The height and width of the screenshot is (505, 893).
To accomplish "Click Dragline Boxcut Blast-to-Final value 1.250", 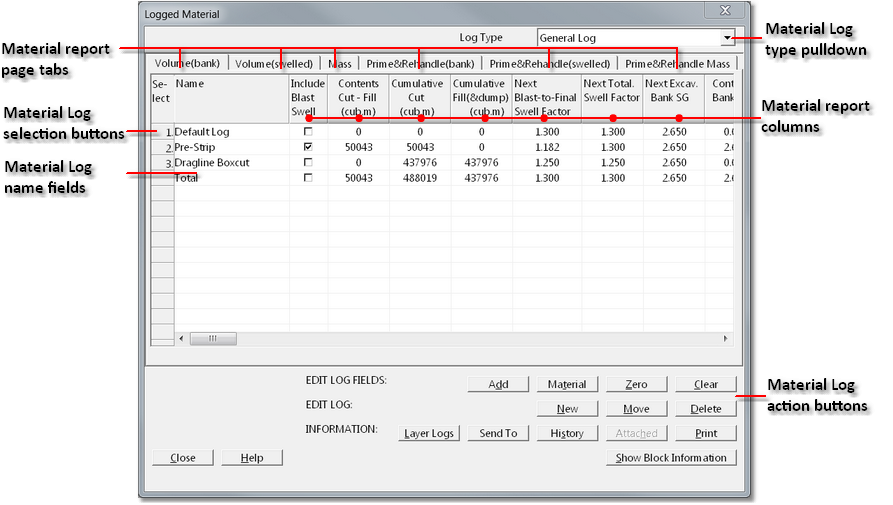I will (547, 163).
